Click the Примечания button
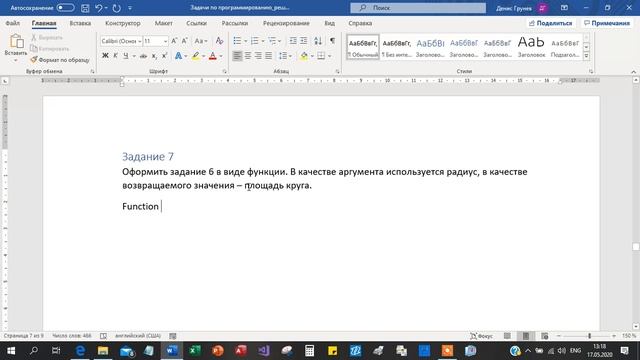This screenshot has height=360, width=640. point(607,23)
